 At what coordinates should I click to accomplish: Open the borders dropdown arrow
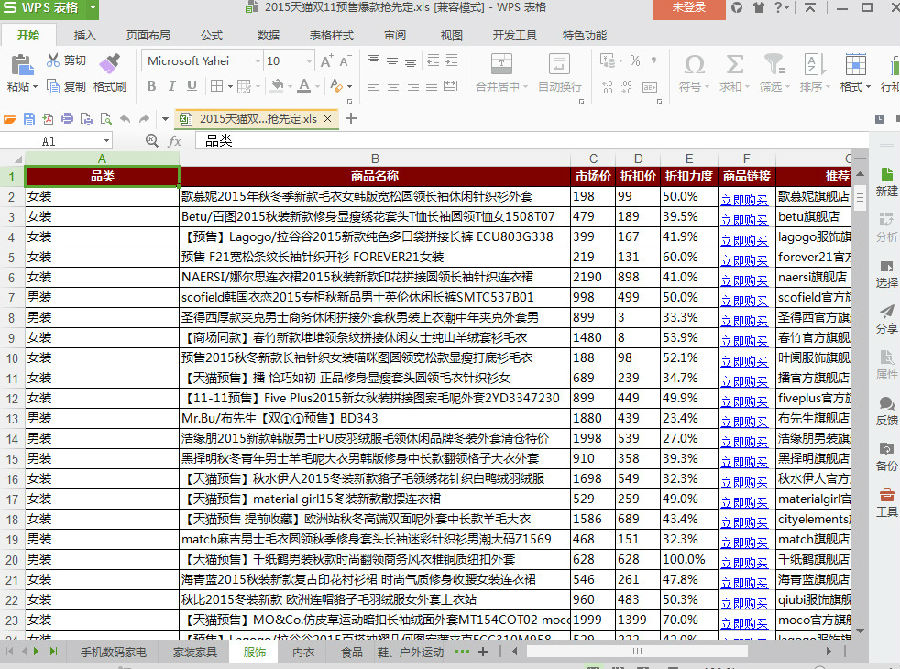pyautogui.click(x=230, y=87)
